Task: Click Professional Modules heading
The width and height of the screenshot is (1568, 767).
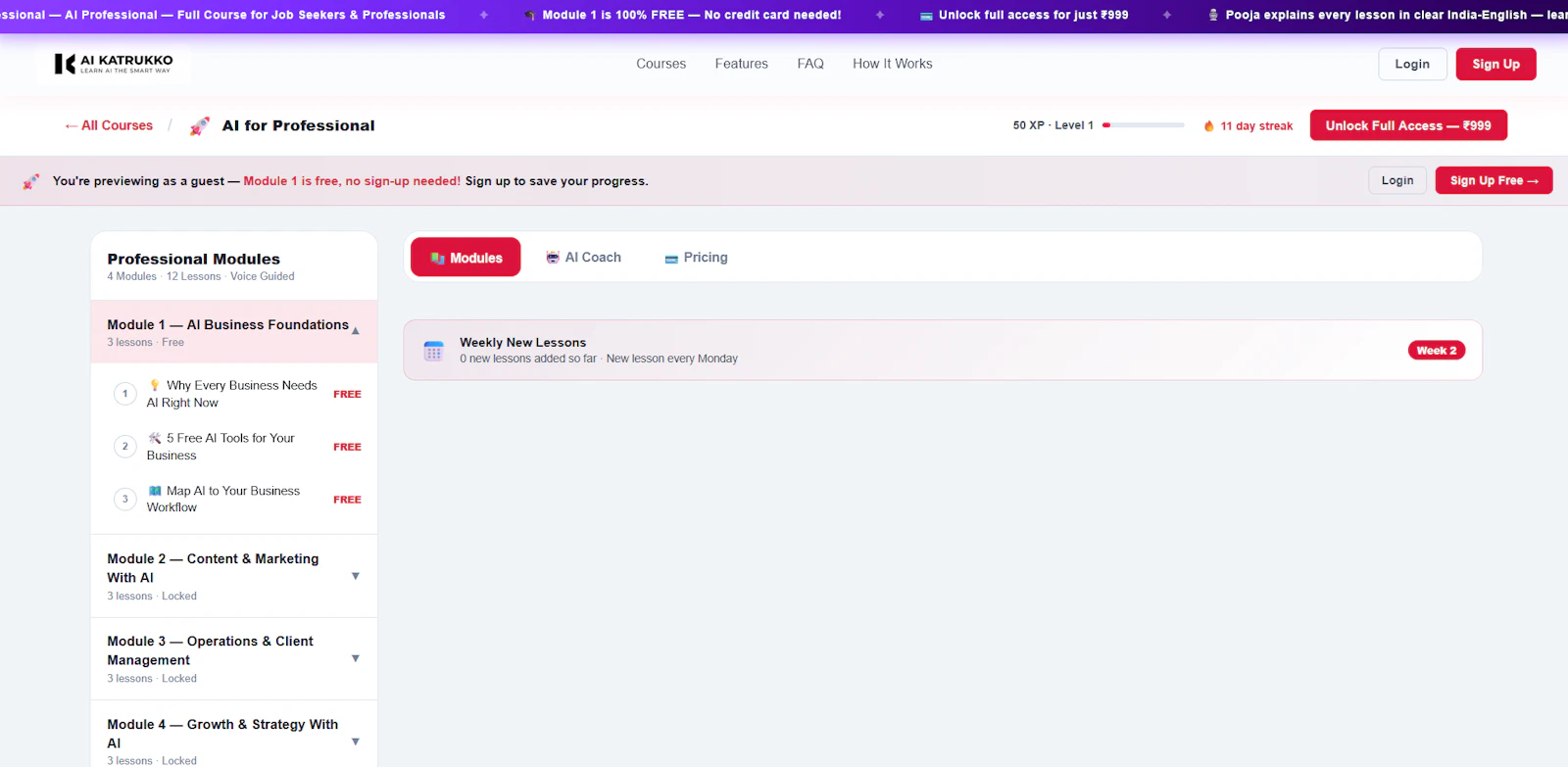Action: coord(193,259)
